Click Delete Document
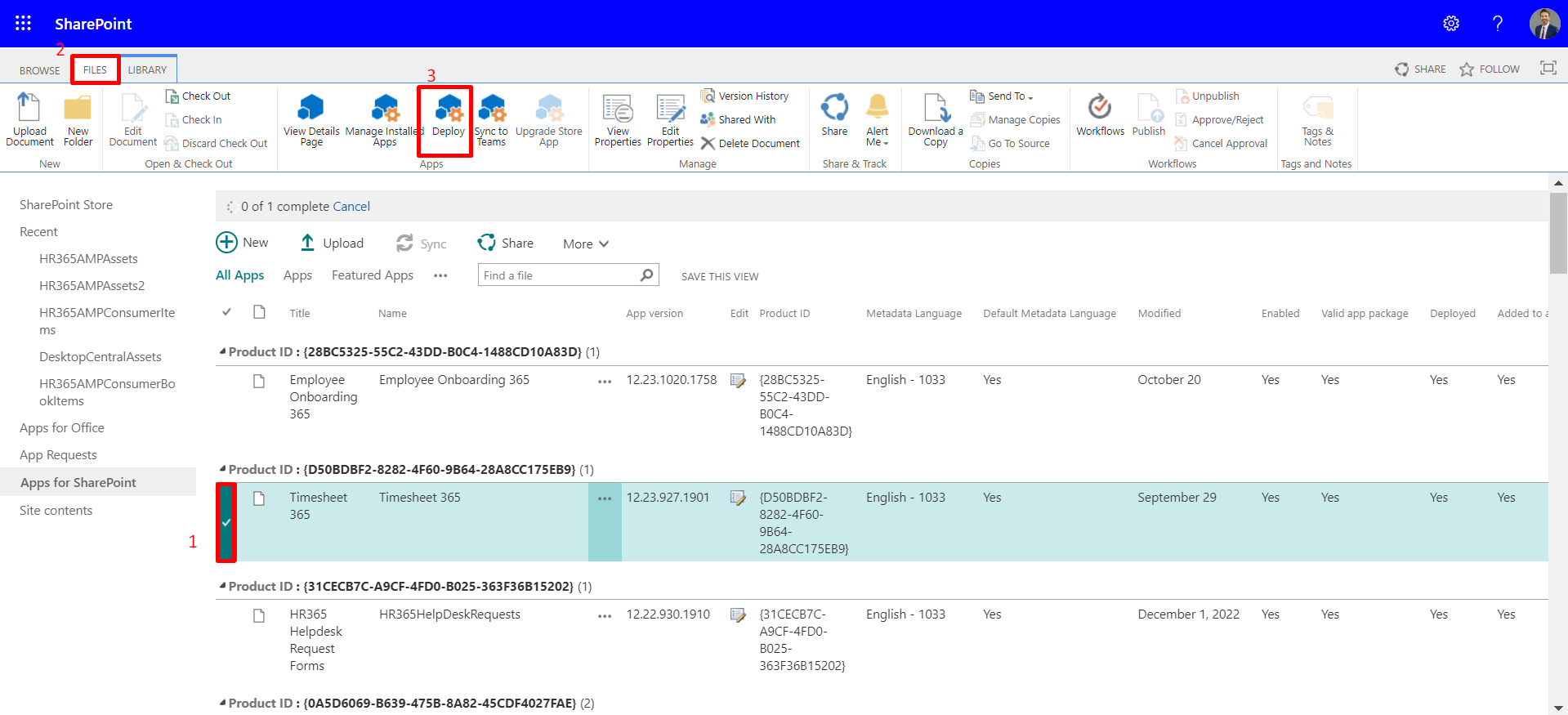The image size is (1568, 715). [750, 143]
